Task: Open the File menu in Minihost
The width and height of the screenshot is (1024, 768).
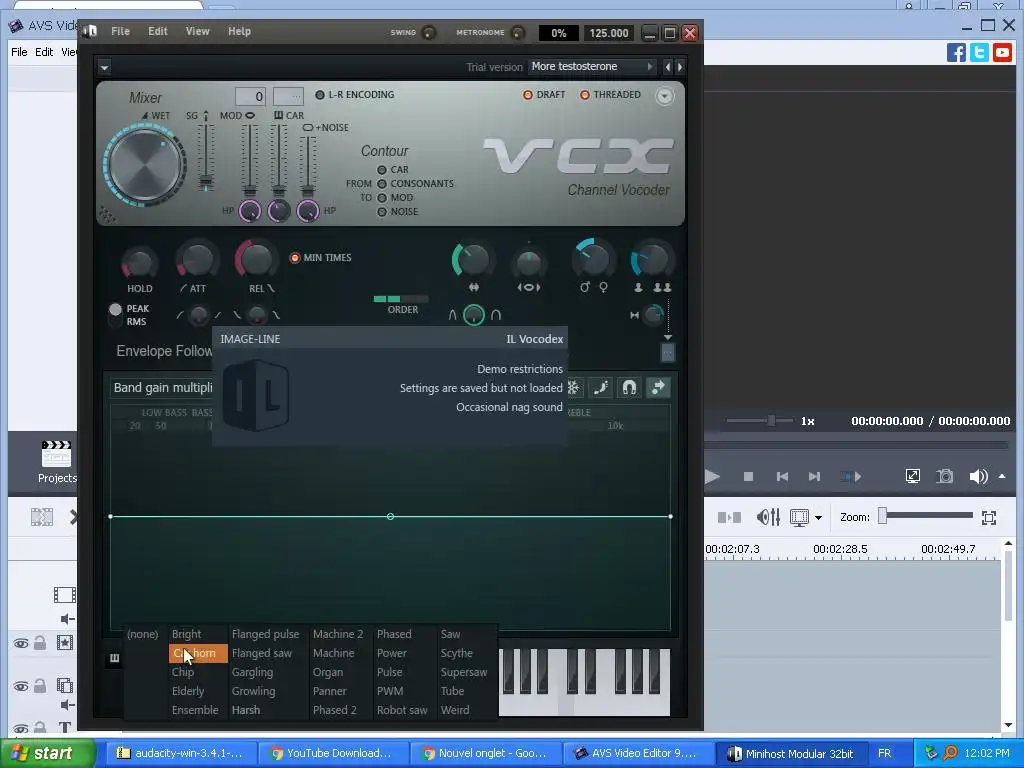Action: point(120,31)
